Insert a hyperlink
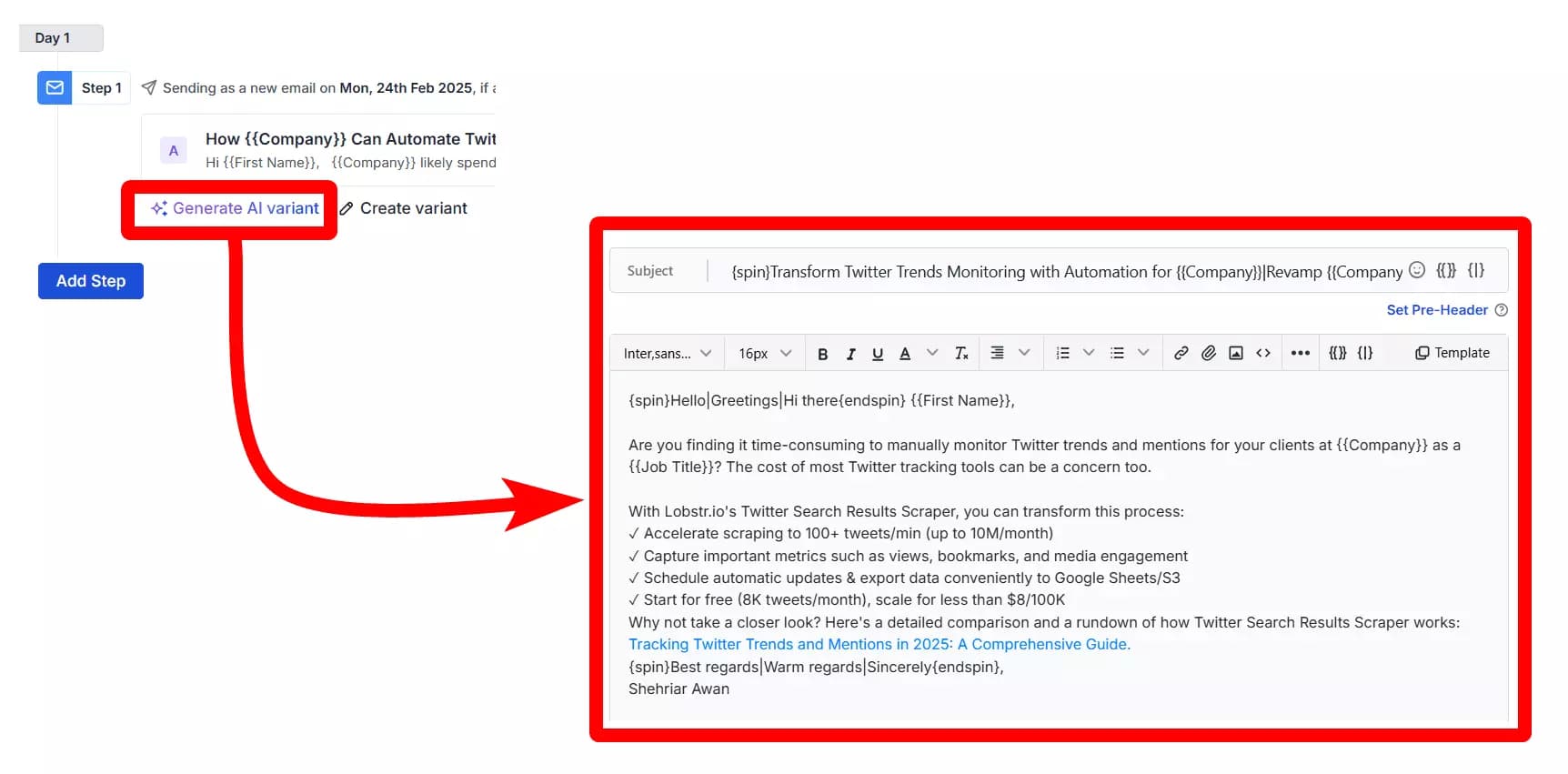1568x774 pixels. coord(1181,353)
